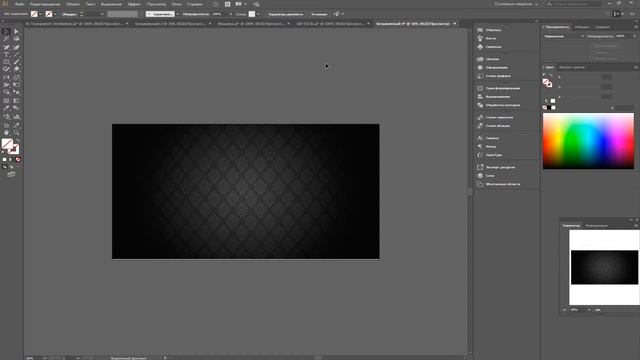Open the Выравнивание (Align) panel icon
The image size is (640, 360).
[480, 97]
